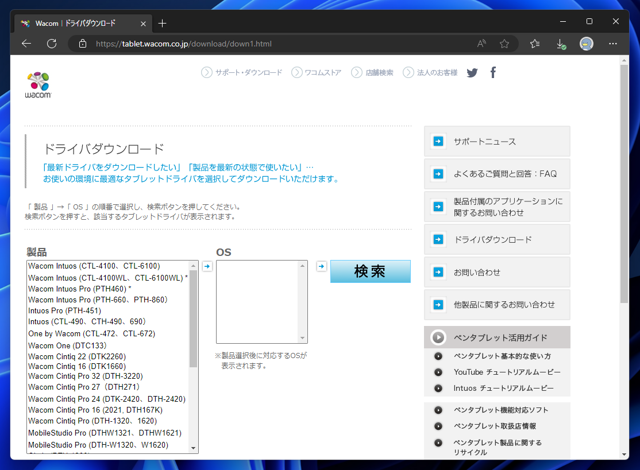Open お問い合わせ sidebar item

tap(497, 272)
